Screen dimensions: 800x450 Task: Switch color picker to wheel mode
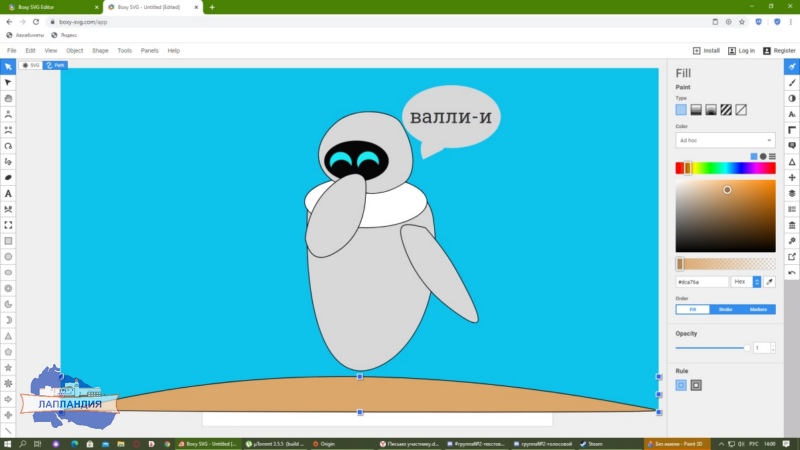click(x=763, y=157)
